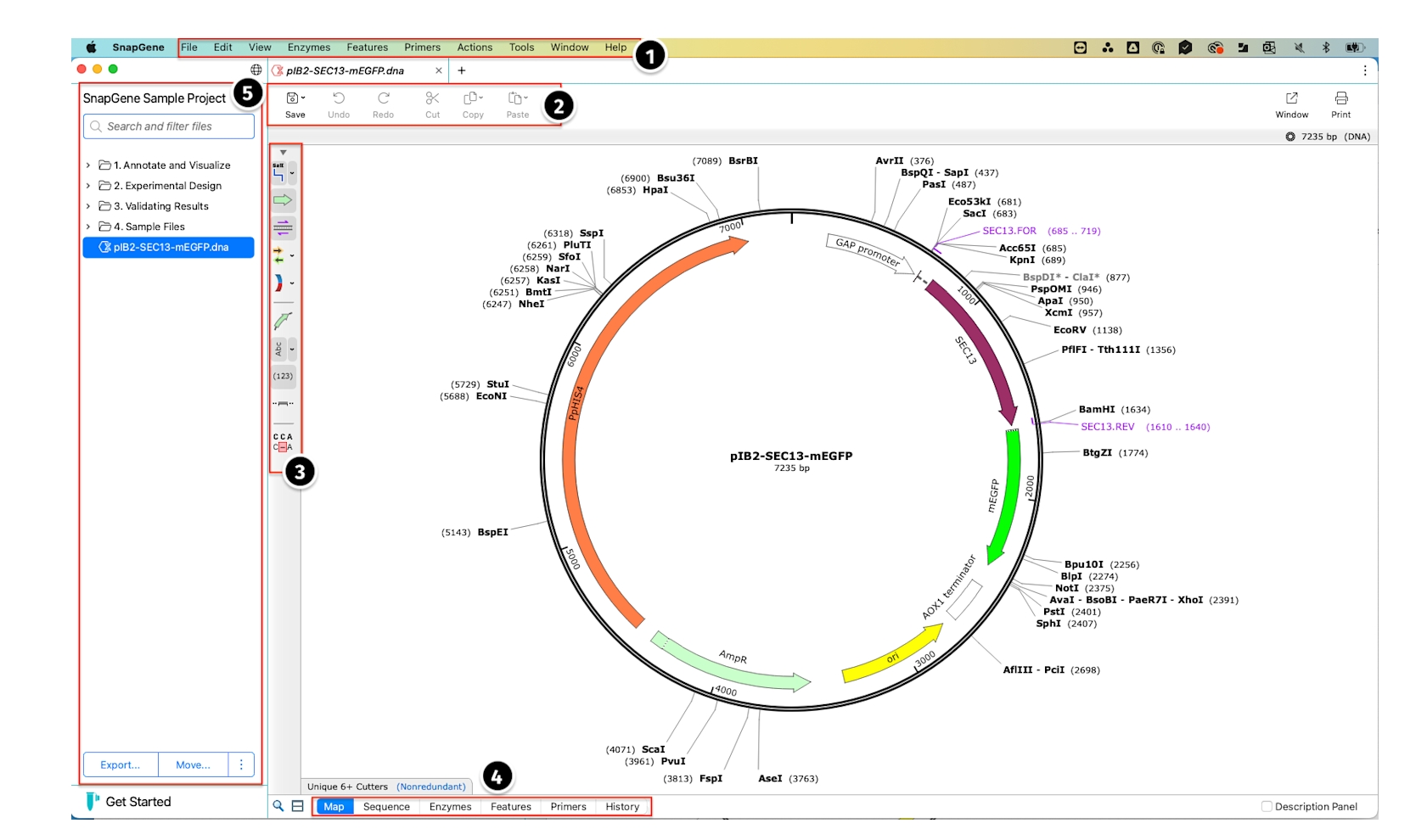Toggle the CCA translation display icon
This screenshot has height=840, width=1427.
[283, 442]
